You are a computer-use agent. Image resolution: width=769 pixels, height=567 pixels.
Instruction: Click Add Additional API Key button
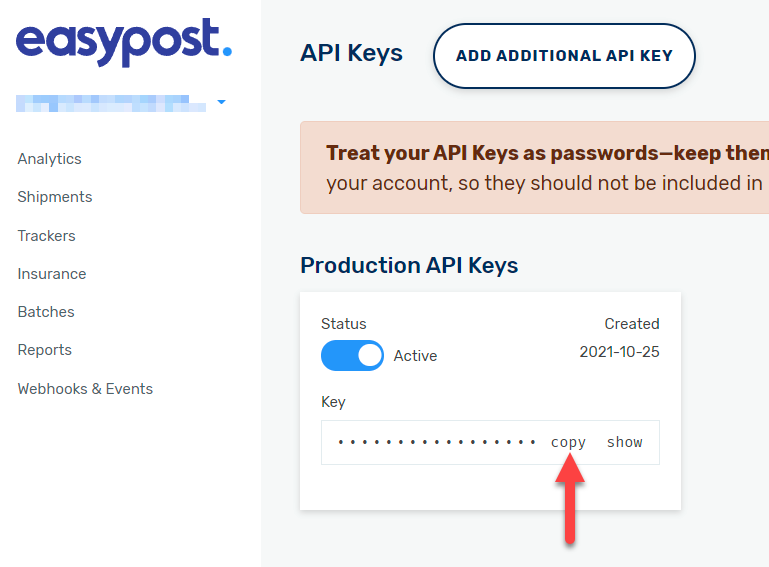click(564, 56)
